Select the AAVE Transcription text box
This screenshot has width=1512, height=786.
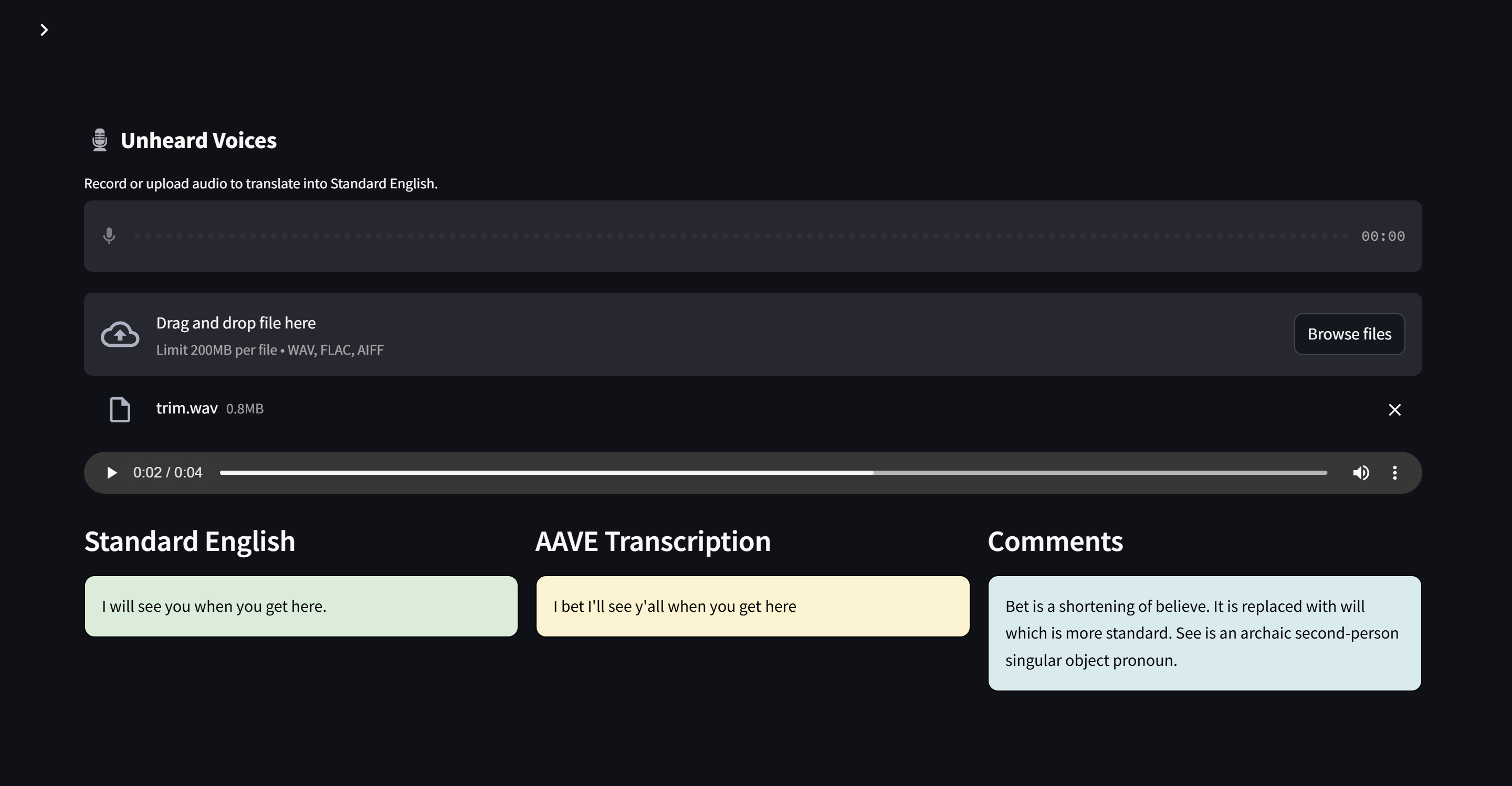click(752, 606)
